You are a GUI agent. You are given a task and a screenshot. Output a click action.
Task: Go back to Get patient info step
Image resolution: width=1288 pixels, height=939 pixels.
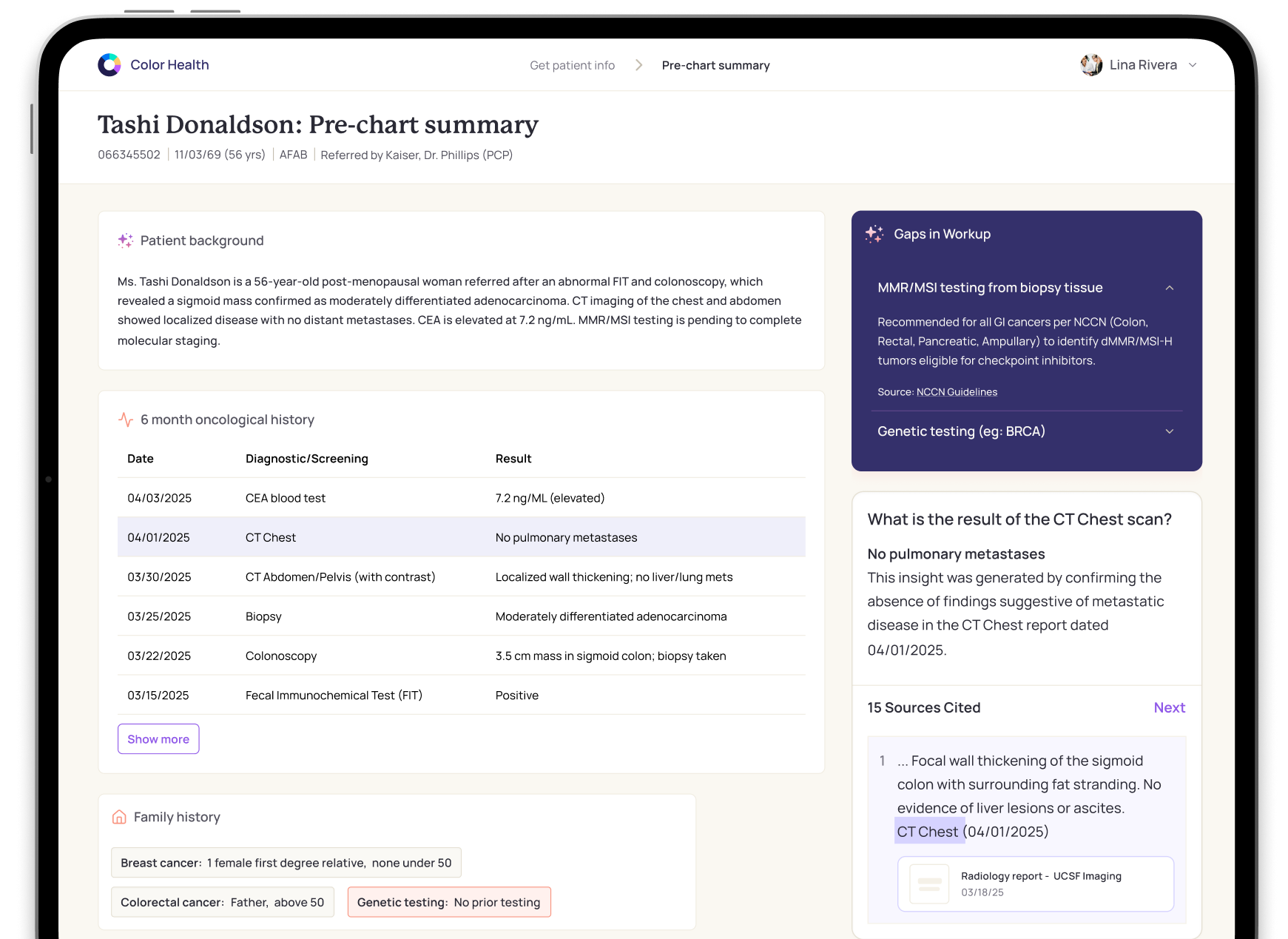(x=572, y=65)
